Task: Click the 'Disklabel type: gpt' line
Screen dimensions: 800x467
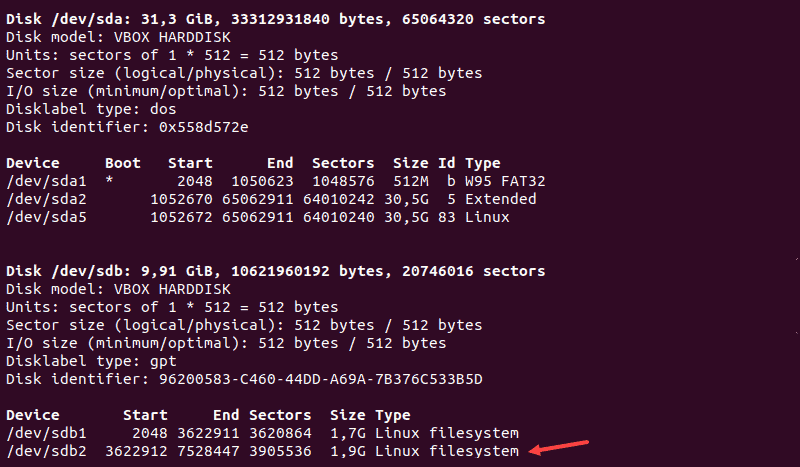Action: tap(91, 361)
